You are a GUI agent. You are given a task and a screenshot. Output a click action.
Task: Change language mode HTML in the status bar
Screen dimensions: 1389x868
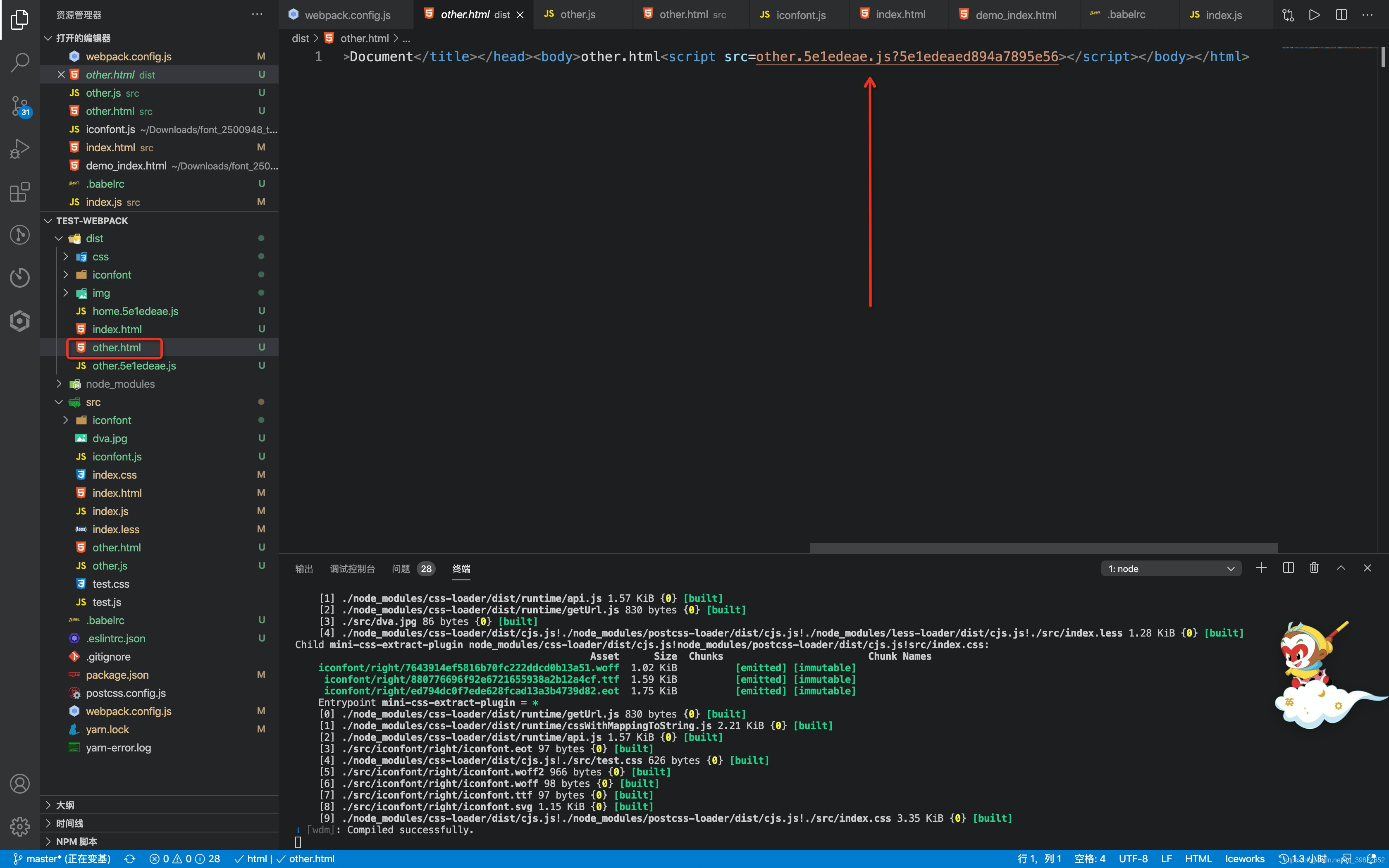click(1198, 859)
